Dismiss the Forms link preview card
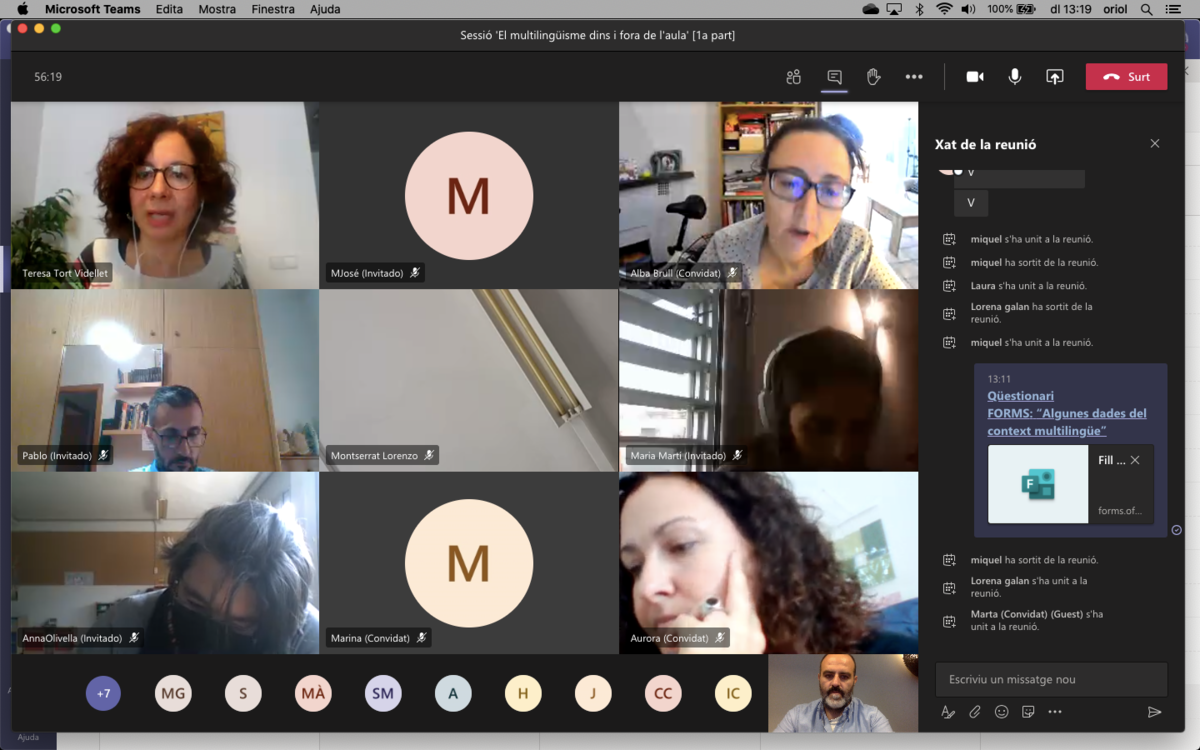The image size is (1200, 750). tap(1135, 460)
